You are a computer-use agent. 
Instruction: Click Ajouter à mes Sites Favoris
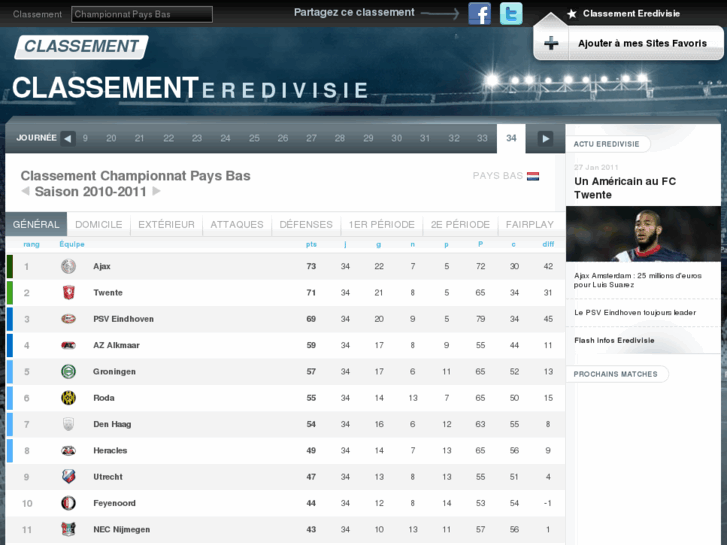click(642, 43)
